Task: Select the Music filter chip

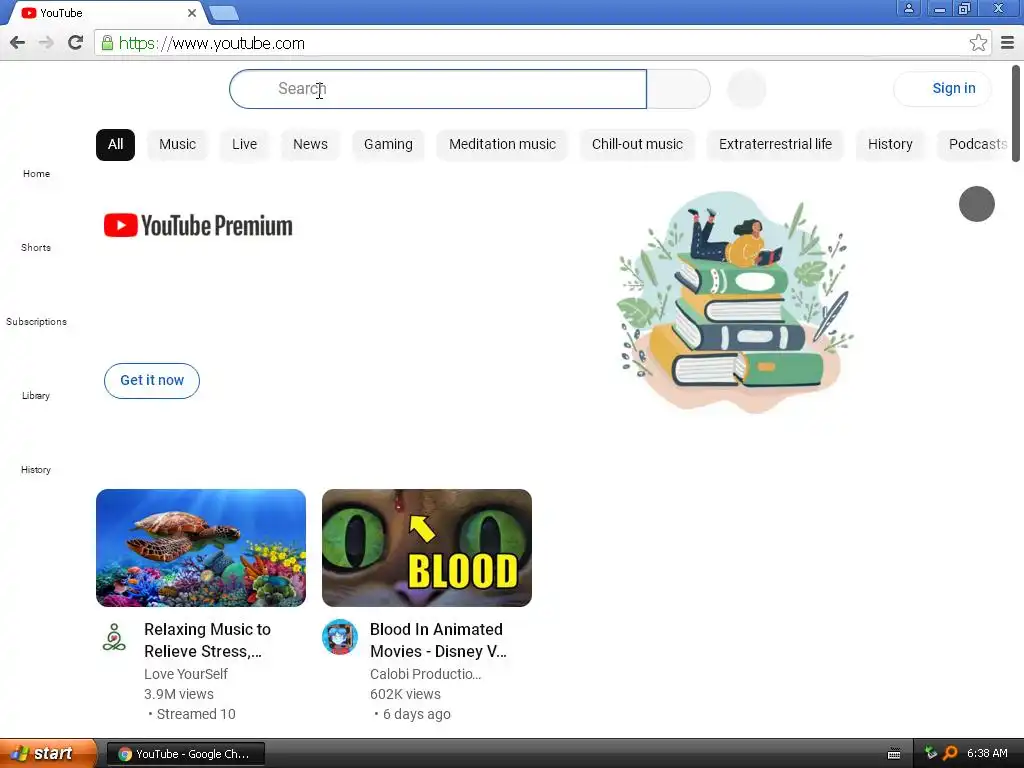Action: coord(178,144)
